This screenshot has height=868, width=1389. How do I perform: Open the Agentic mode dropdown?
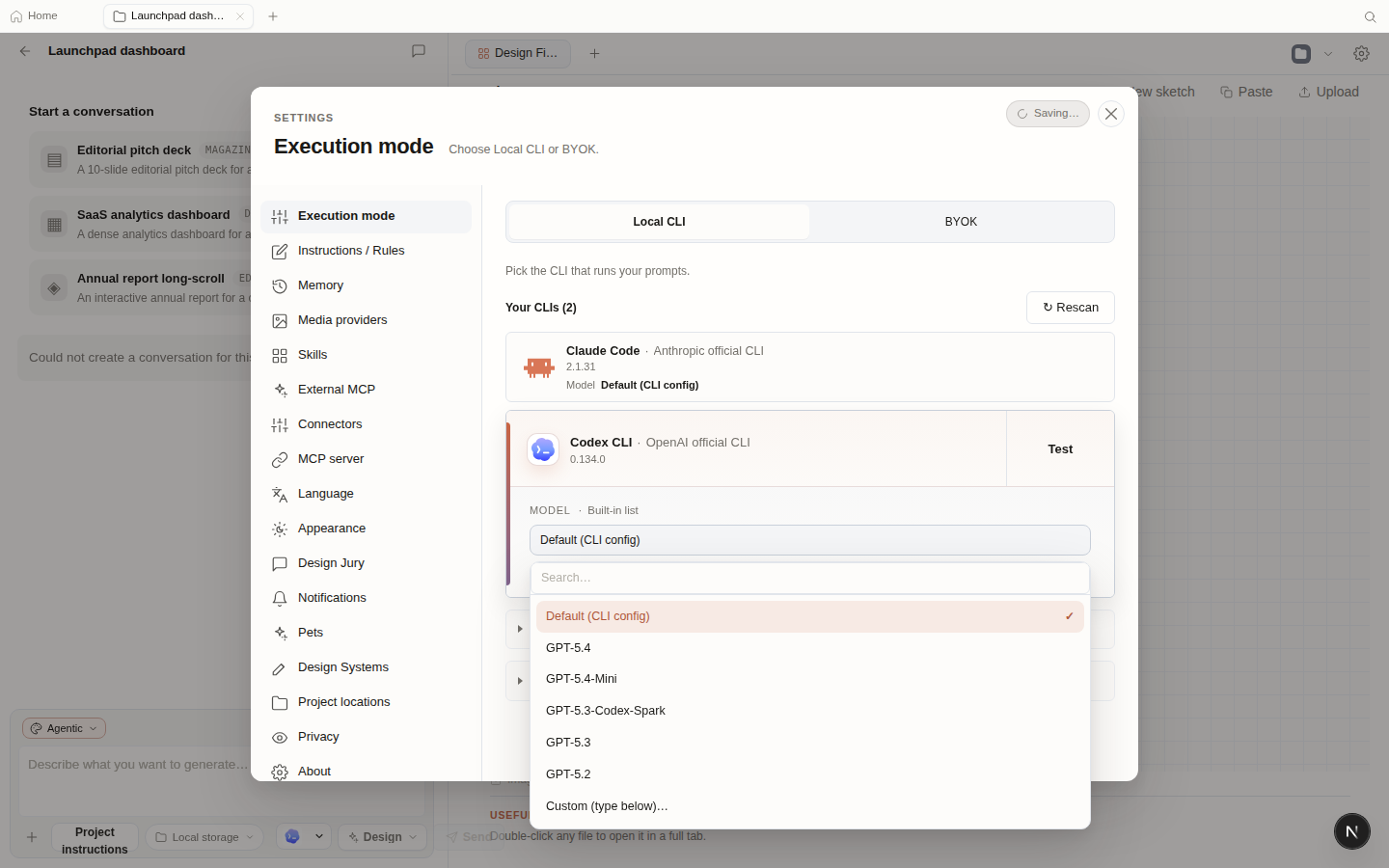tap(64, 728)
